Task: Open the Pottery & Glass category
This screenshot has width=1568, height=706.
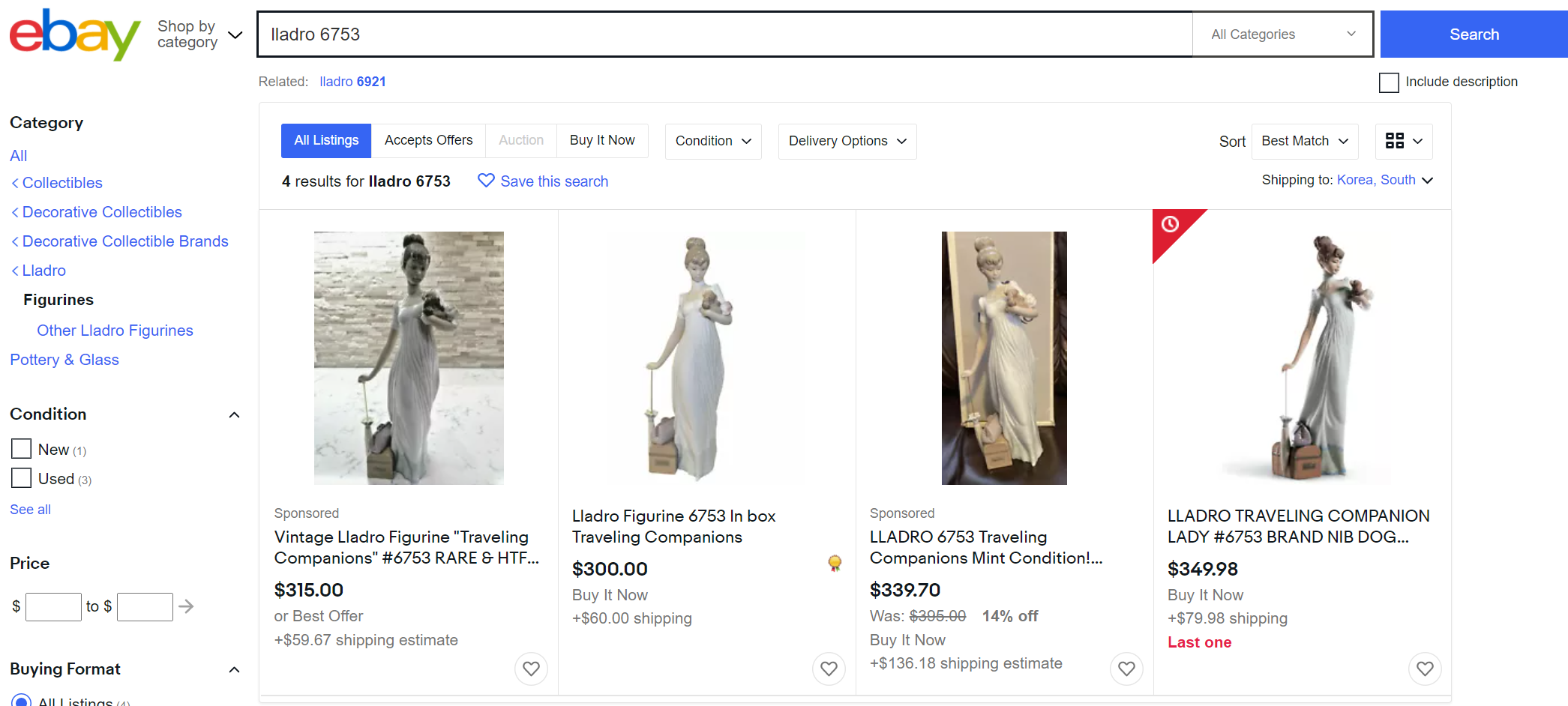Action: [x=64, y=360]
